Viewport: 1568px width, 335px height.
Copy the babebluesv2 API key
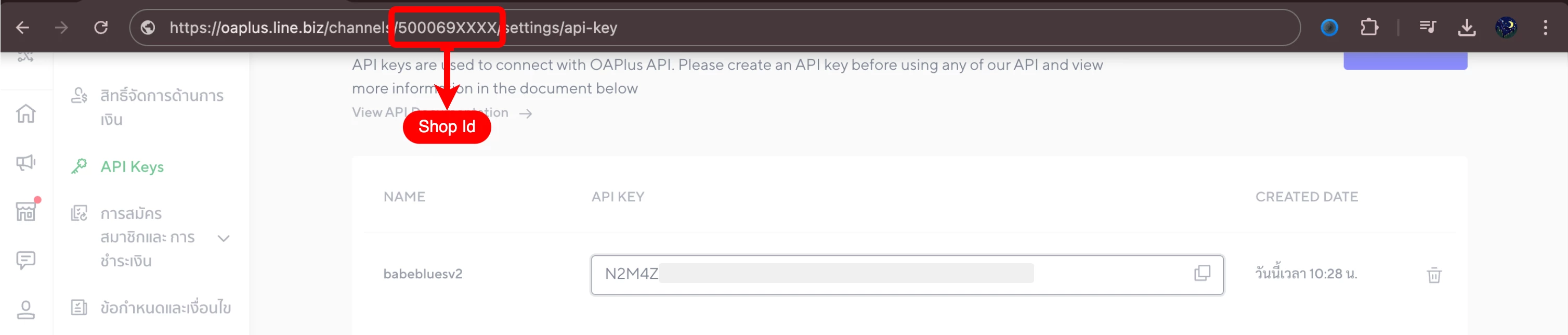[1201, 273]
